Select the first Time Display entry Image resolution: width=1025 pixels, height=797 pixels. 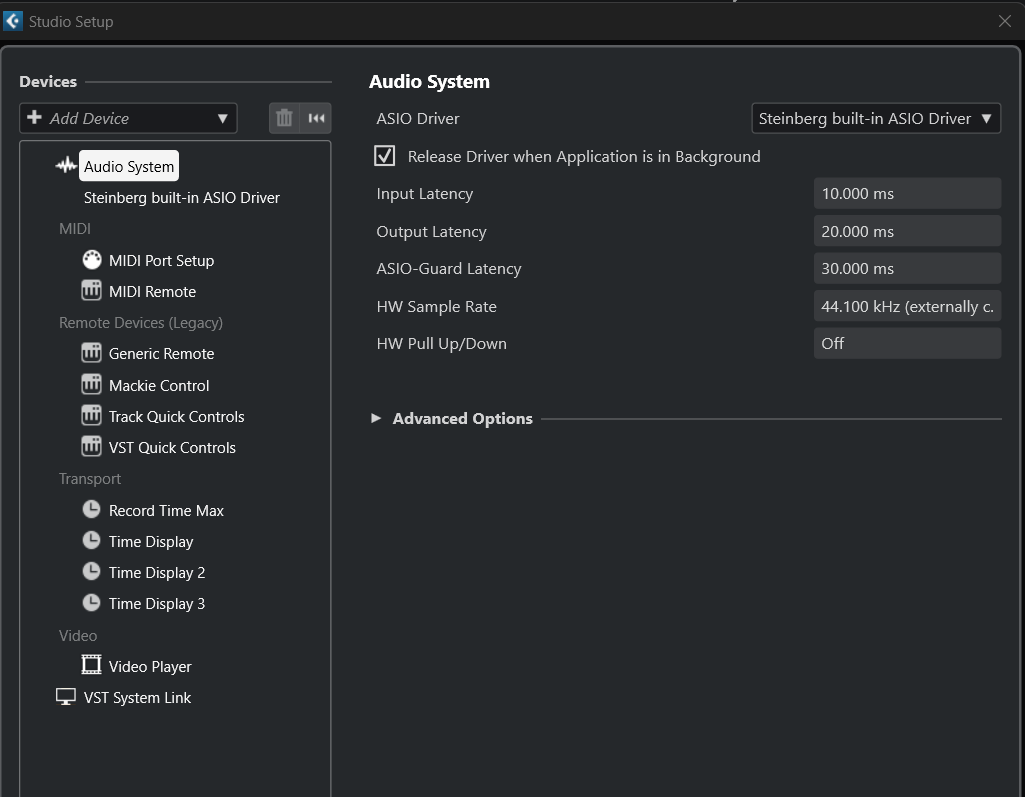151,541
